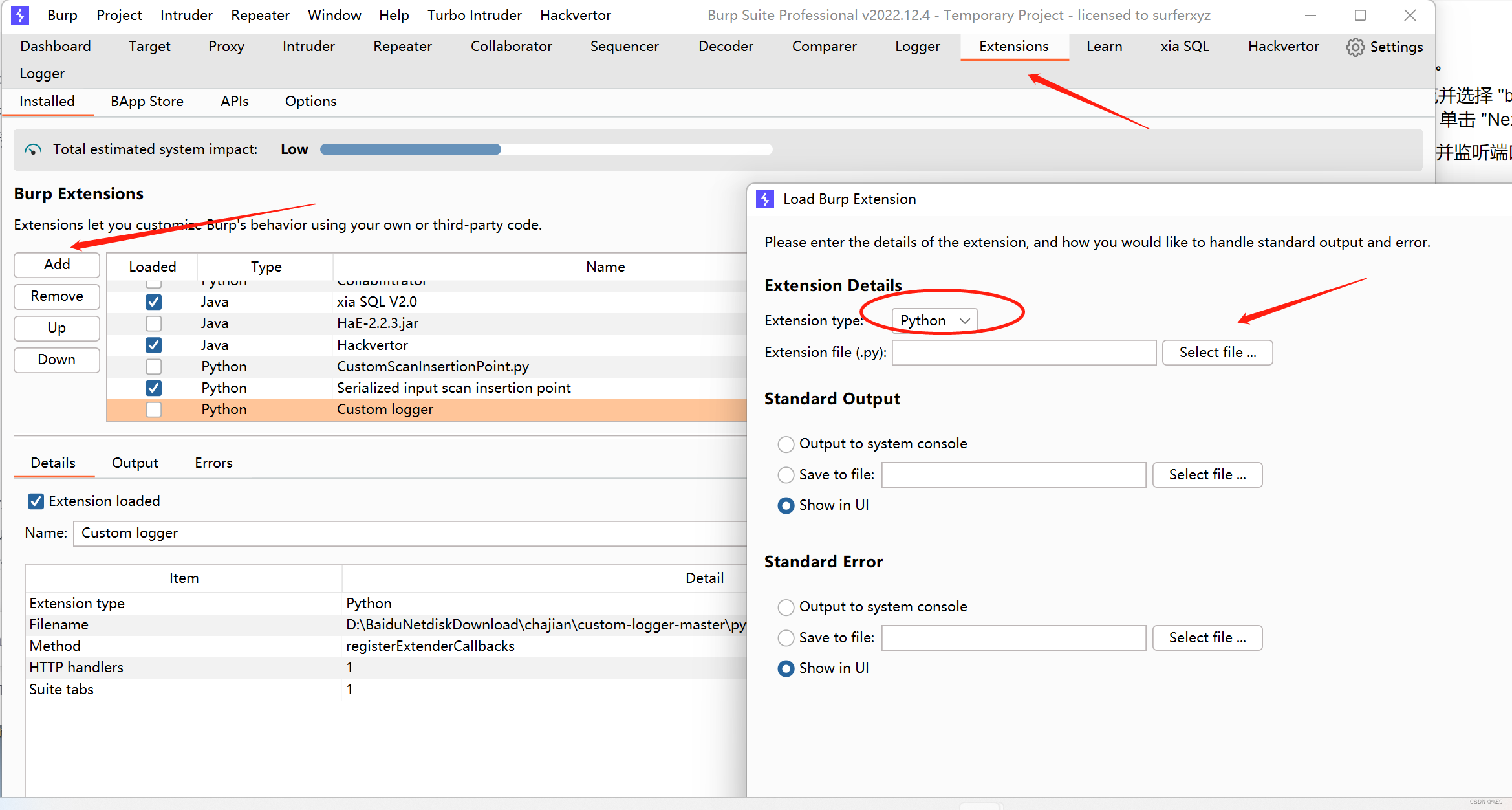Click Load Burp Extension dialog logo icon
1512x810 pixels.
coord(765,199)
